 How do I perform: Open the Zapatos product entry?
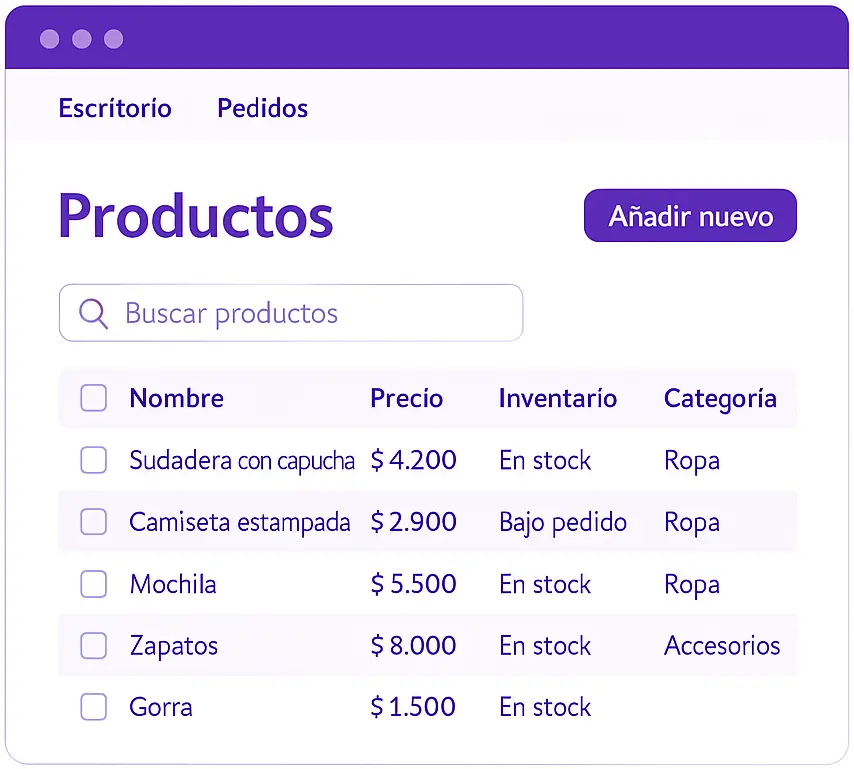(173, 646)
